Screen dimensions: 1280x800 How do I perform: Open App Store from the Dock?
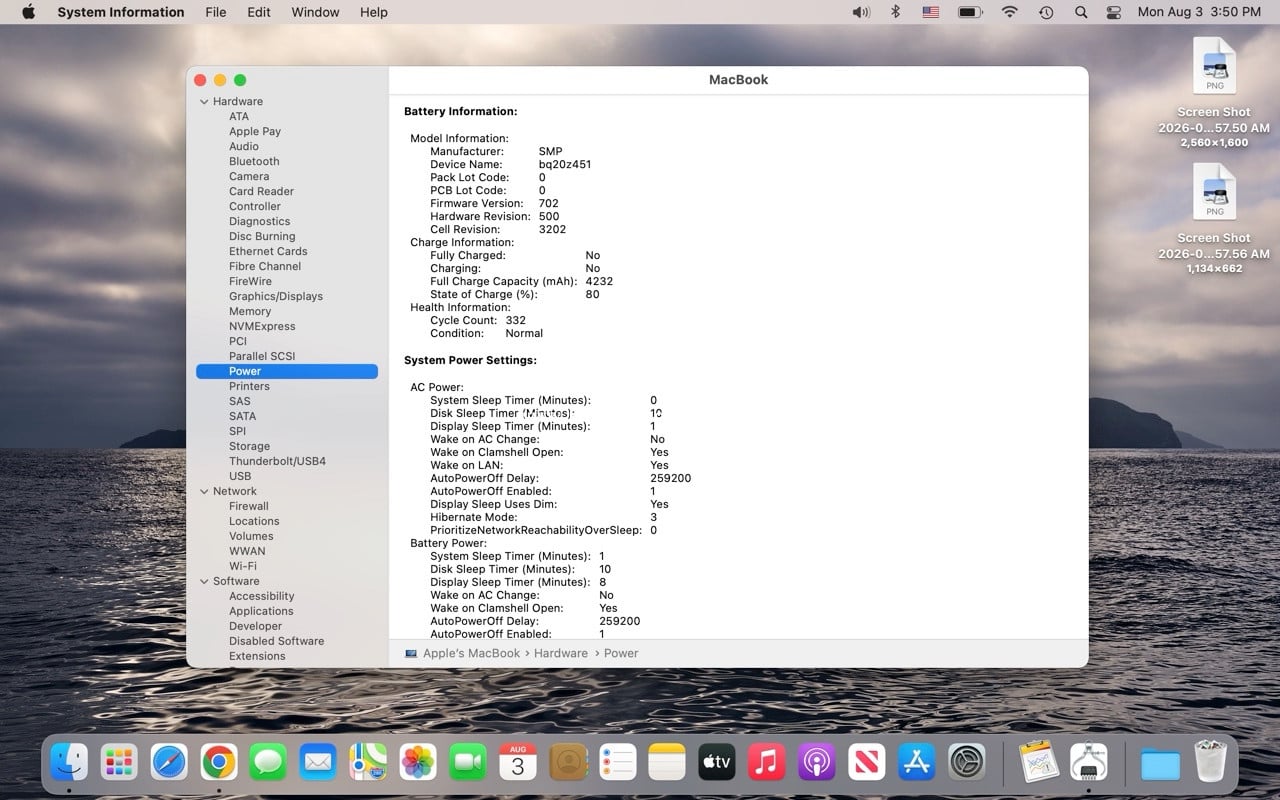coord(916,763)
